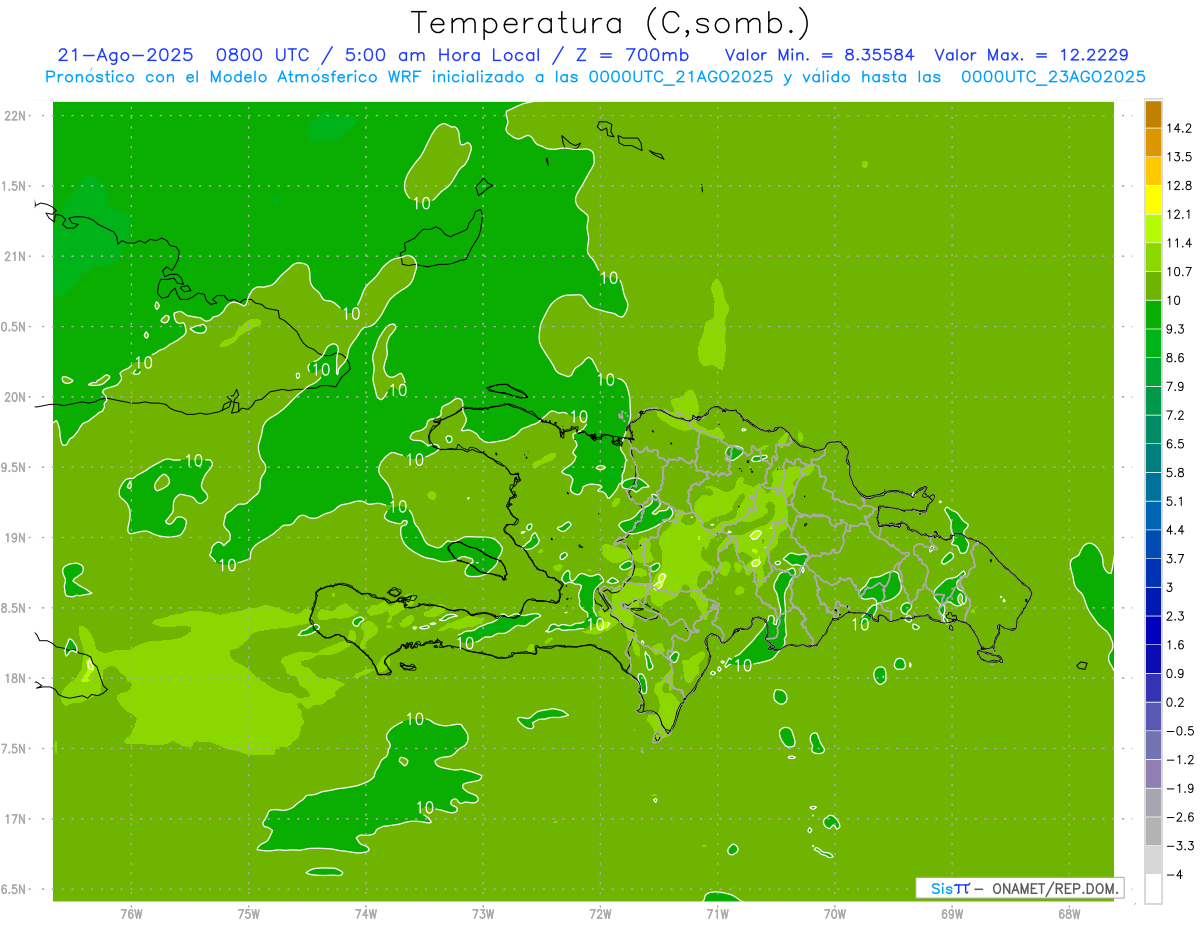
Task: Click the '0000UTC_23AGO2025' valid-until time
Action: 1053,77
